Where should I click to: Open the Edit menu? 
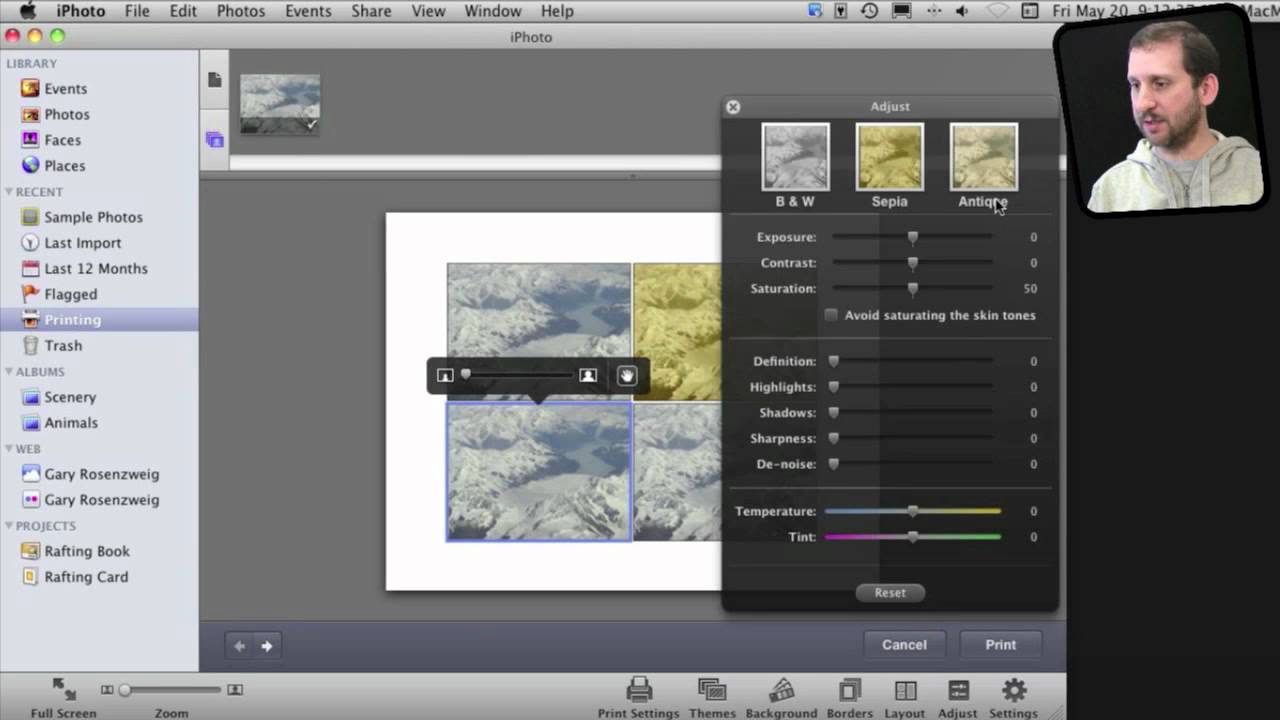[183, 11]
